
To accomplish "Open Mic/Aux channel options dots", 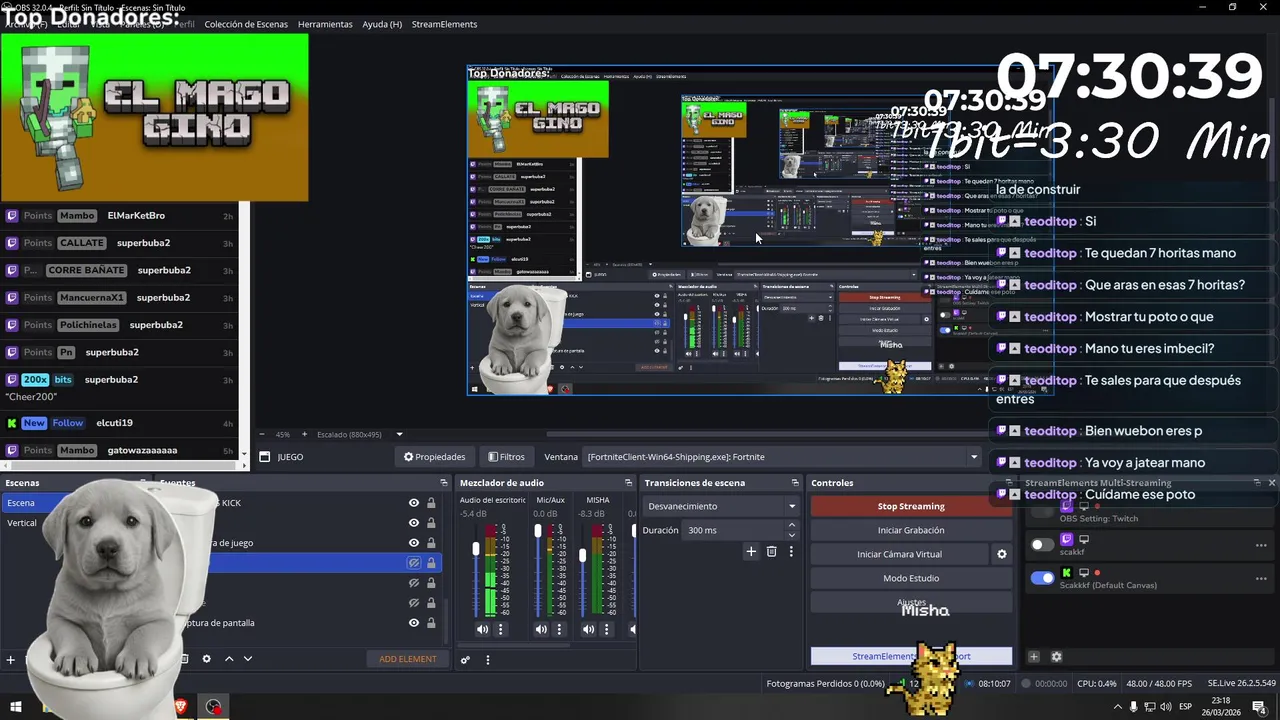I will click(x=559, y=629).
